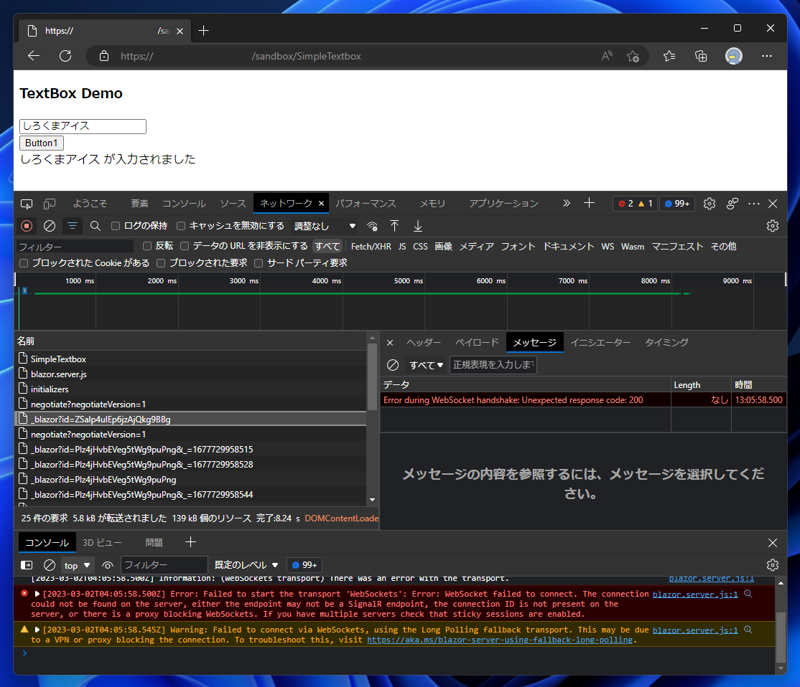Clear the console output
The height and width of the screenshot is (687, 800).
click(x=49, y=565)
